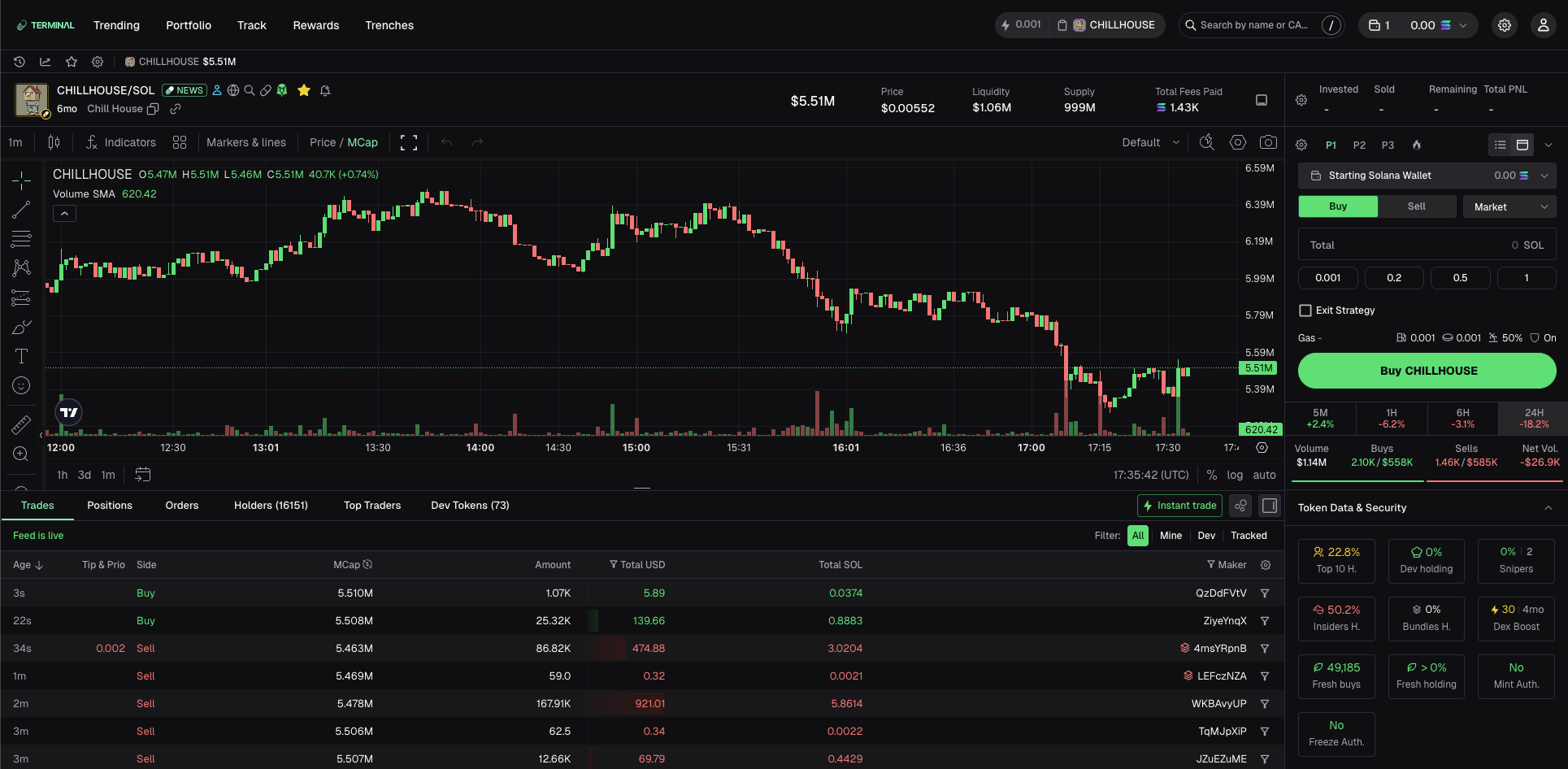Select the trend line drawing tool
1568x769 pixels.
coord(21,210)
